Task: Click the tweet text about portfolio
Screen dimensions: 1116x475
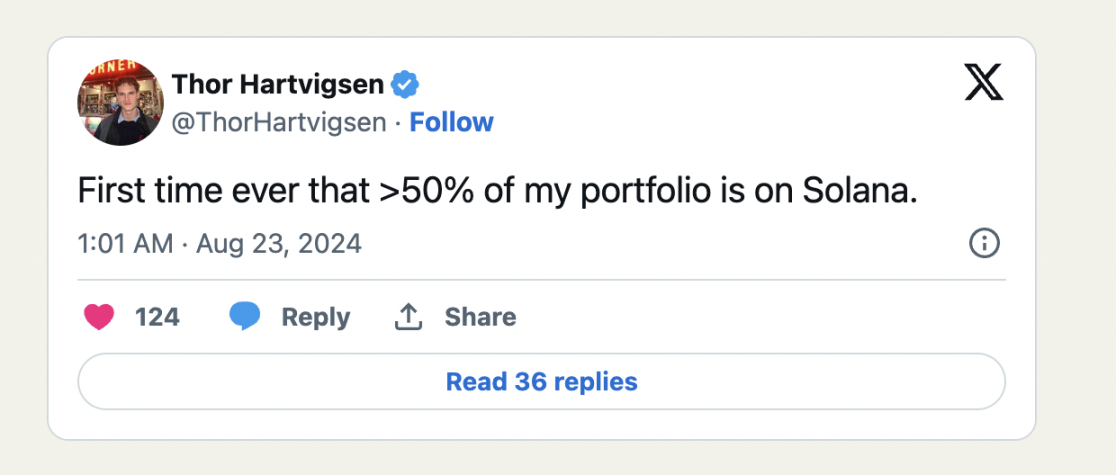Action: (497, 192)
